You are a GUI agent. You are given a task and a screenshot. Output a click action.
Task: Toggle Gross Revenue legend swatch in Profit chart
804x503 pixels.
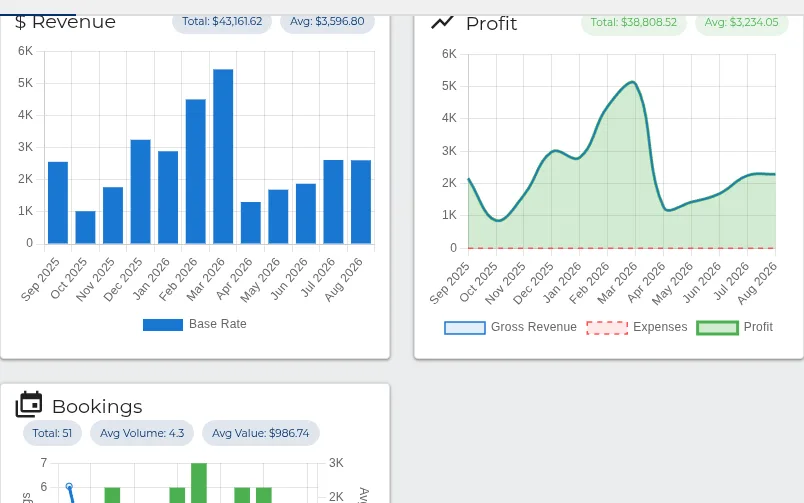tap(465, 328)
